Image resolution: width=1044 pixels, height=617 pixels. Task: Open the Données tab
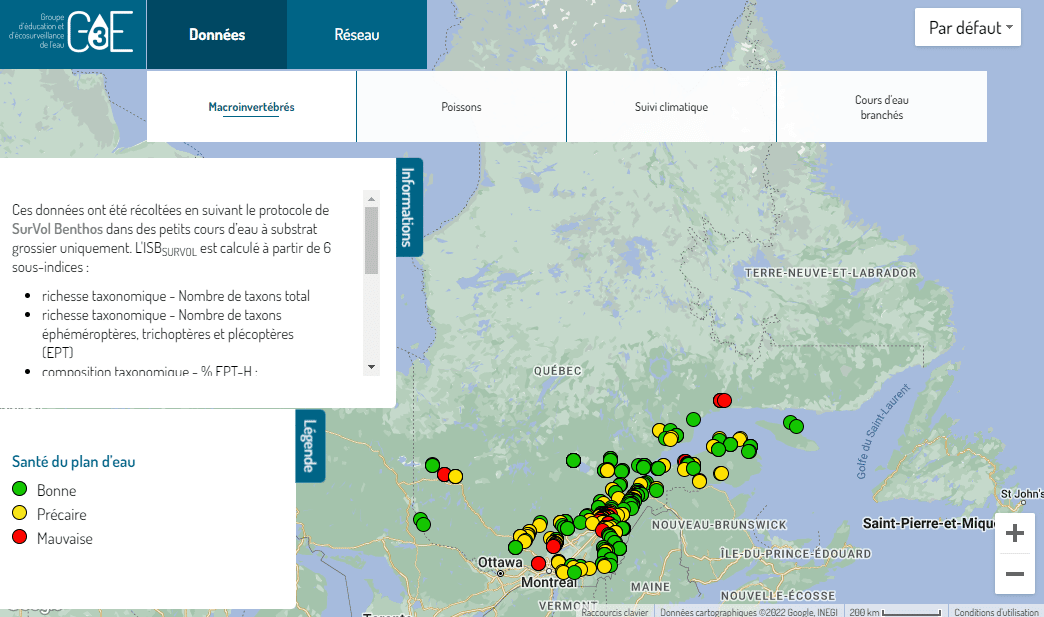coord(217,35)
